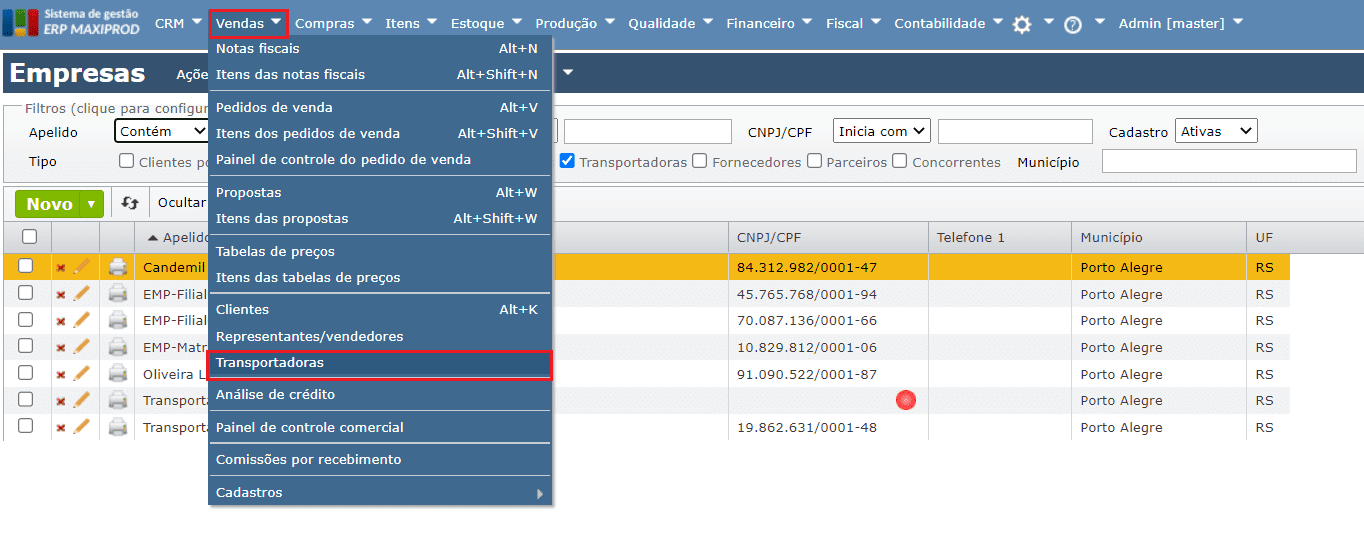Click the refresh list icon beside Novo
Viewport: 1364px width, 545px height.
(x=129, y=203)
